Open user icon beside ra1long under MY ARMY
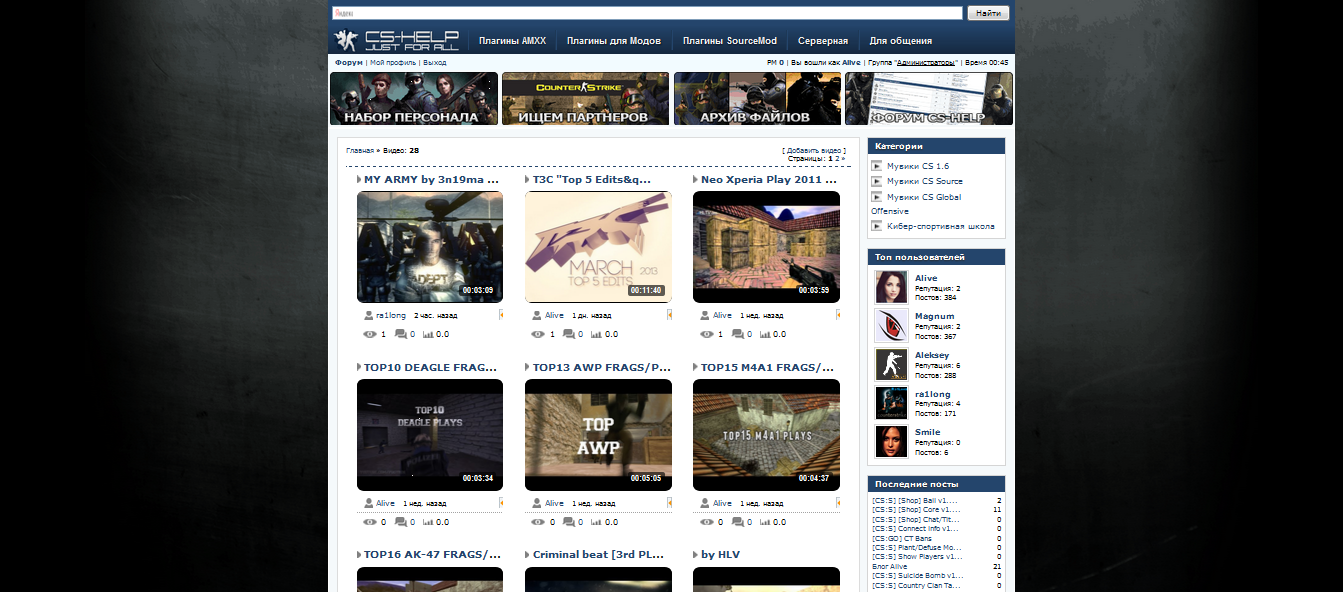1343x592 pixels. point(369,315)
